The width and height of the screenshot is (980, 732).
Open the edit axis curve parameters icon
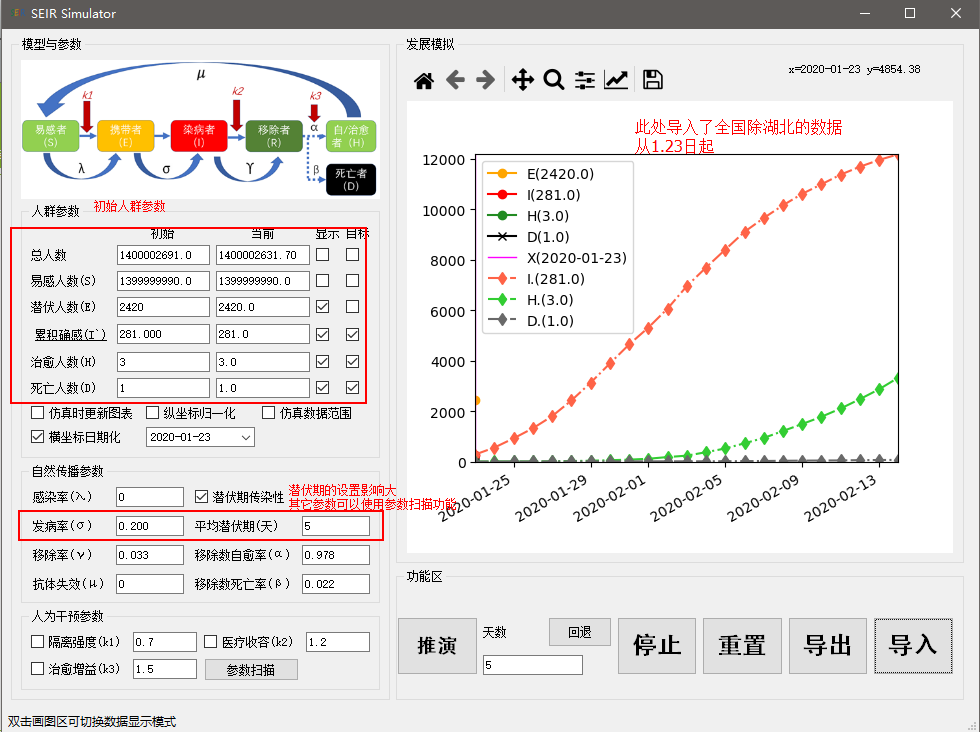(x=616, y=80)
